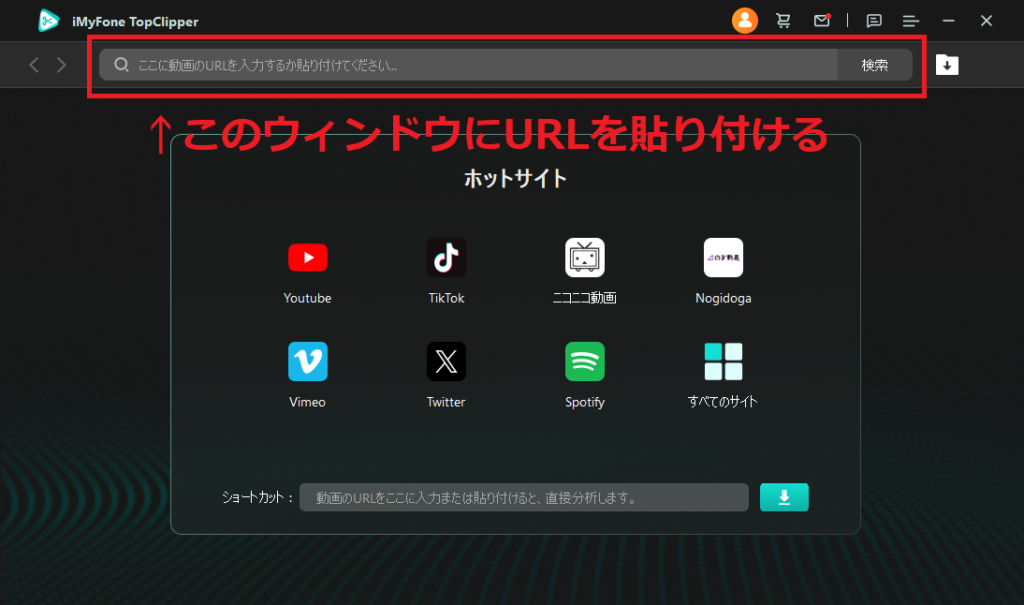Viewport: 1024px width, 605px height.
Task: Open the Nogidoga site icon
Action: click(723, 257)
